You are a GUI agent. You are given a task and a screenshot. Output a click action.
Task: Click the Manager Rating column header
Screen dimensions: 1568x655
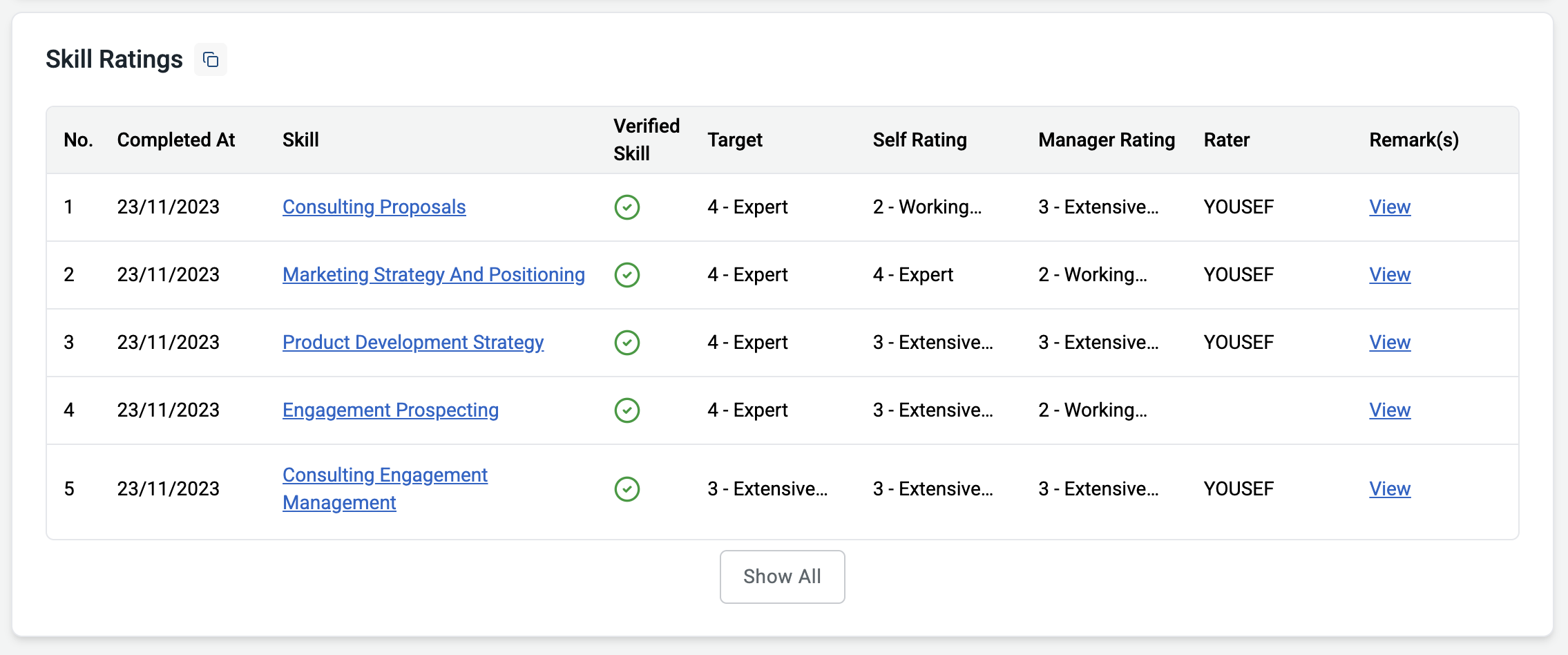click(x=1106, y=140)
